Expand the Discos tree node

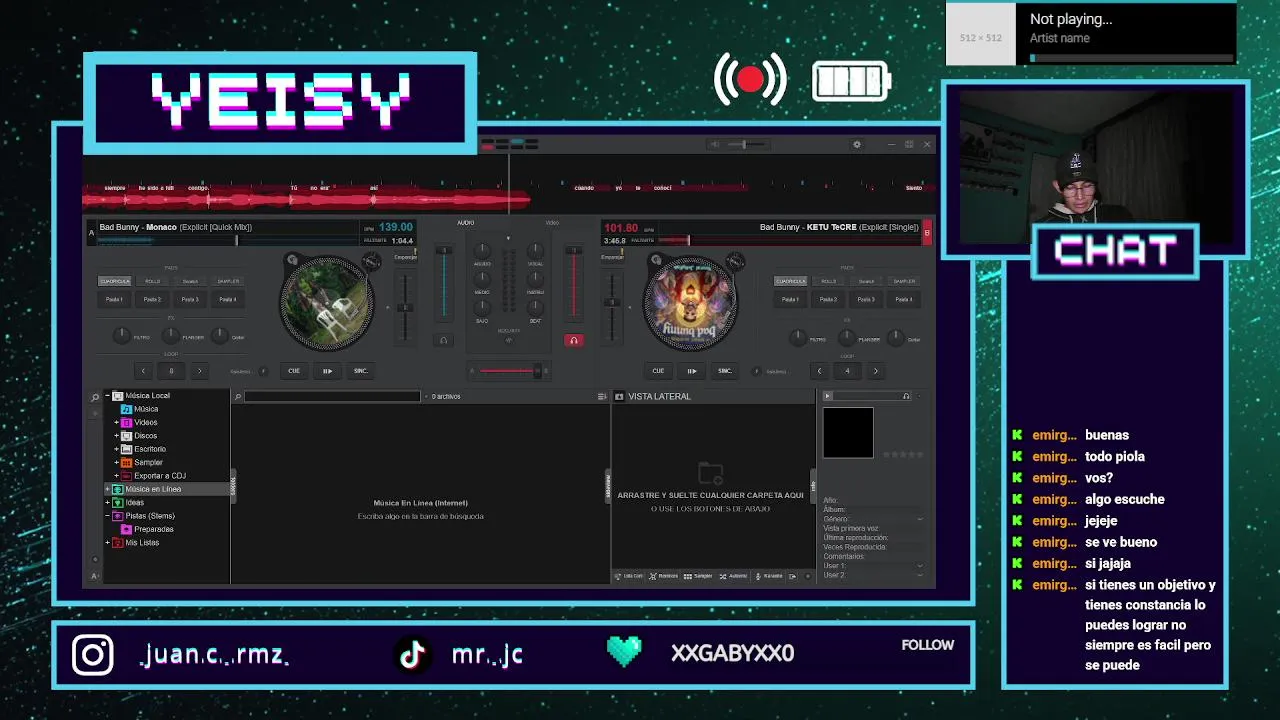point(116,436)
